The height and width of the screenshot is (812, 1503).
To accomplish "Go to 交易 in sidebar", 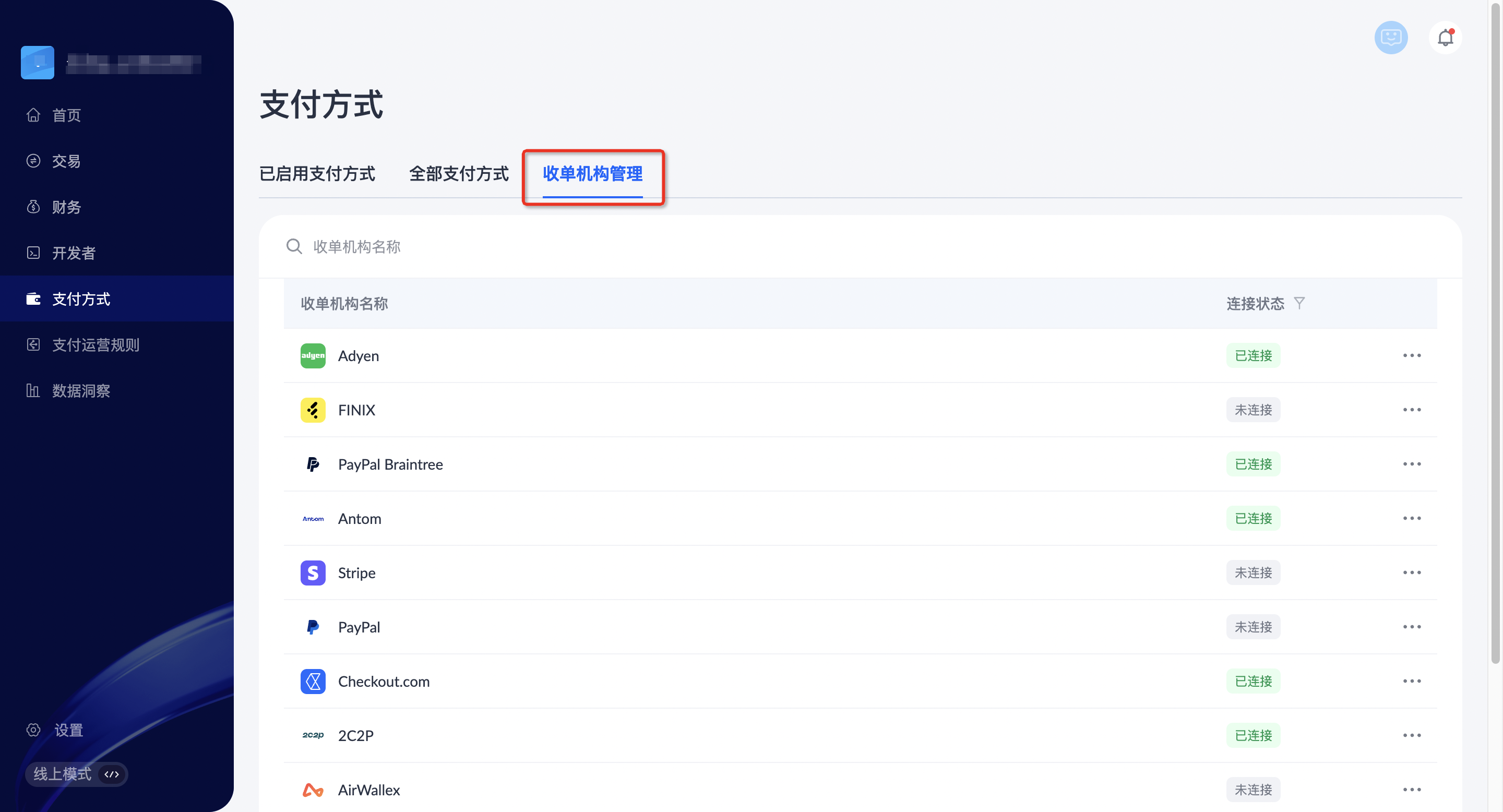I will (66, 161).
